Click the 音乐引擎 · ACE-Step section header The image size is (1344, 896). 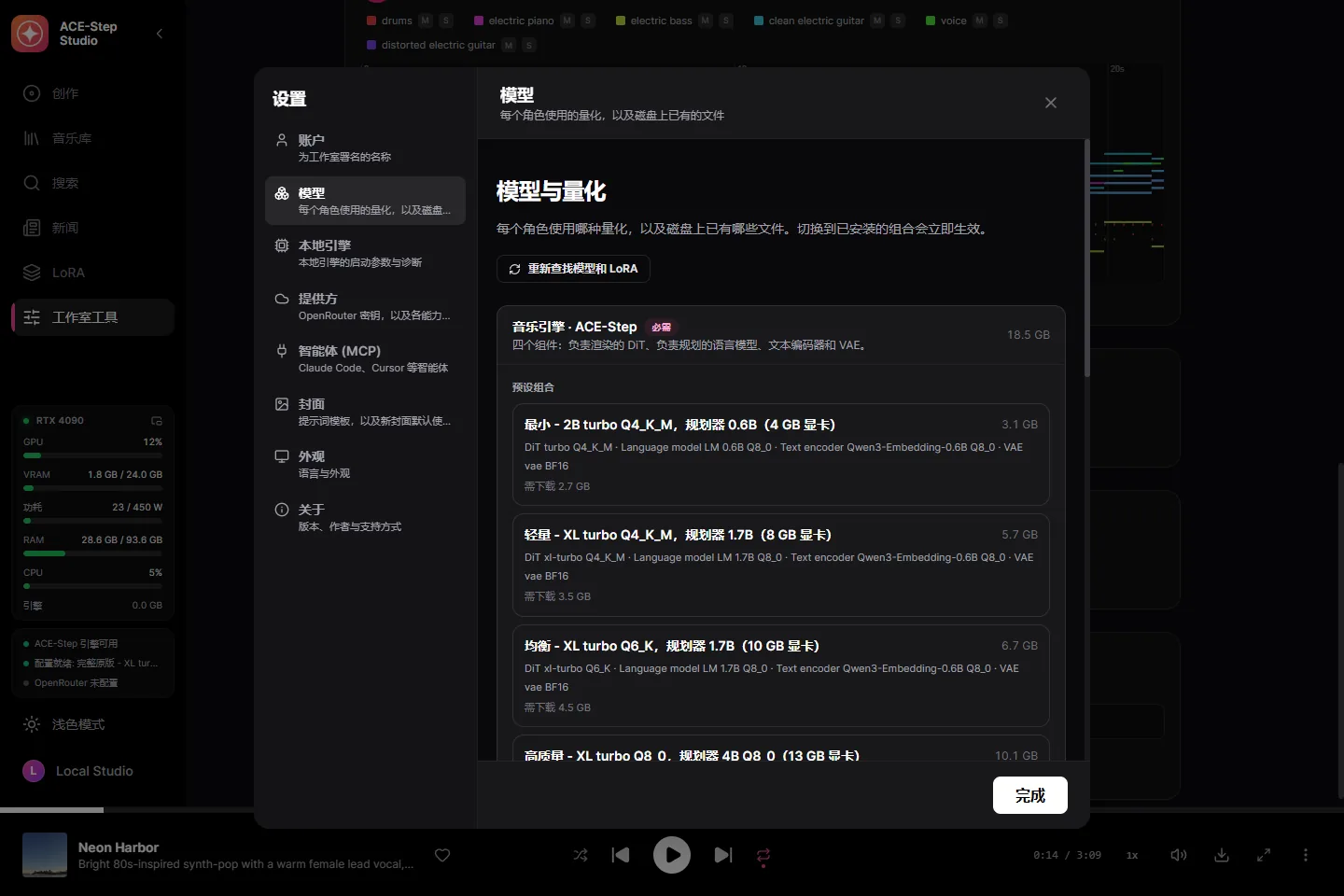coord(780,335)
